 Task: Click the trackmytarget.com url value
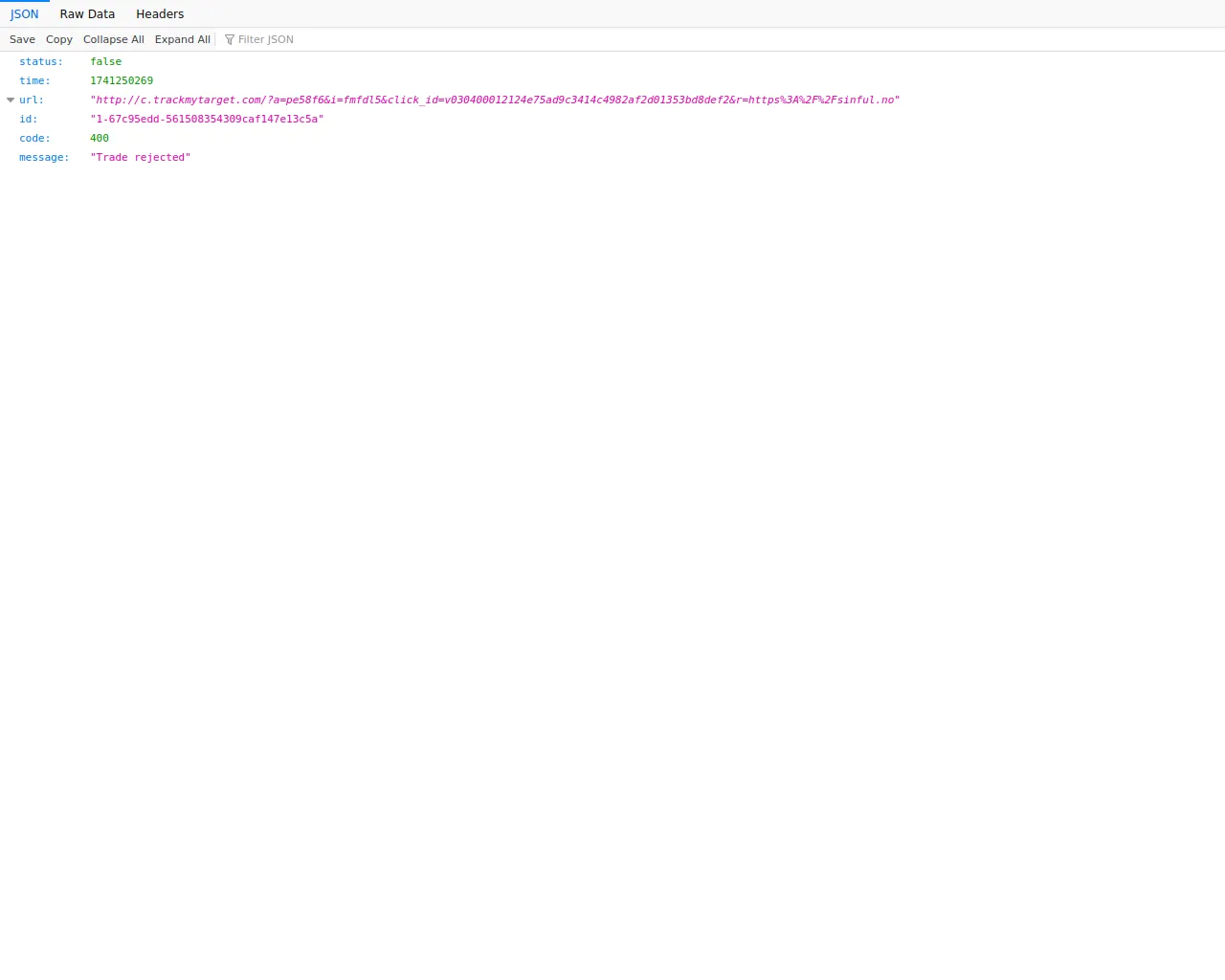pyautogui.click(x=495, y=100)
